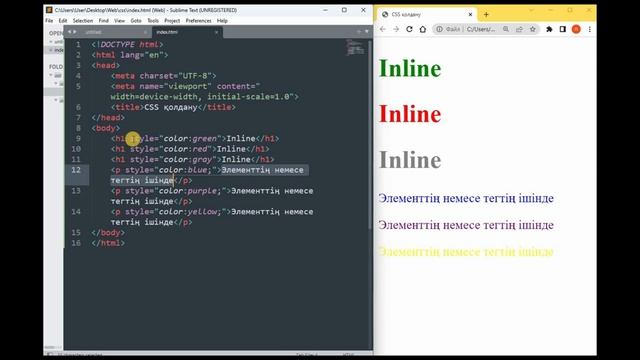Click the blue Элементтің paragraph in browser
Viewport: 640px width, 360px height.
(x=466, y=198)
